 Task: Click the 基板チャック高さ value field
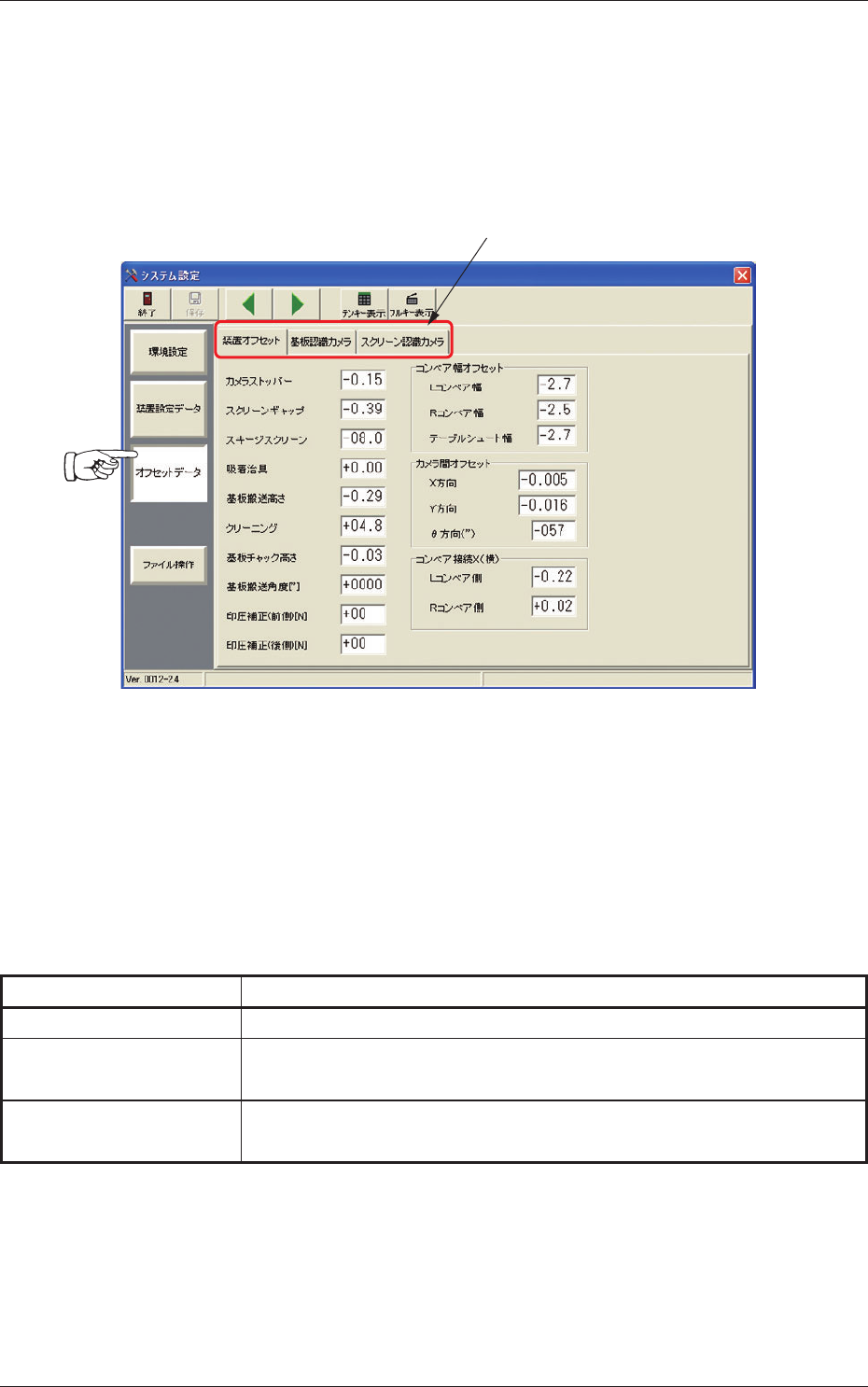pos(363,555)
